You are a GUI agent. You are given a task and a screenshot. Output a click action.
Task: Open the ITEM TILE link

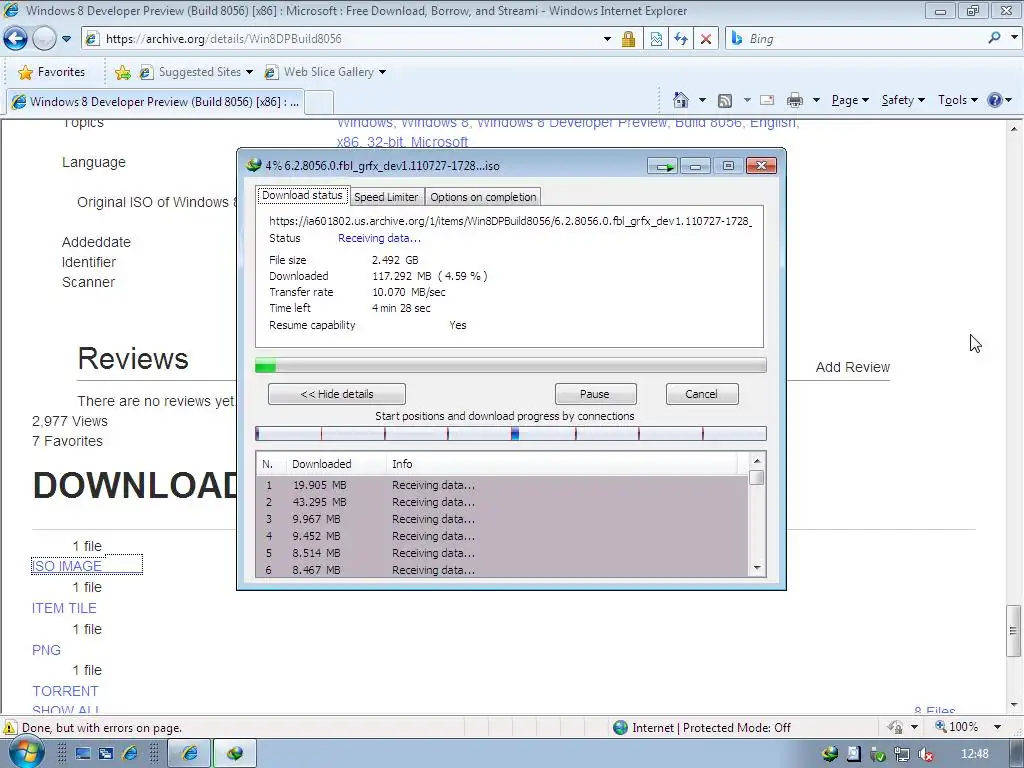[x=64, y=608]
